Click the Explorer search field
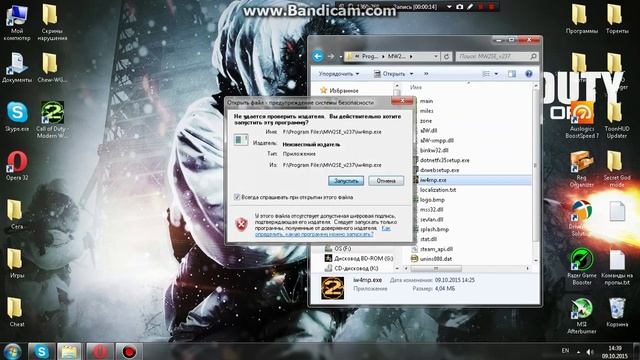 click(x=496, y=56)
